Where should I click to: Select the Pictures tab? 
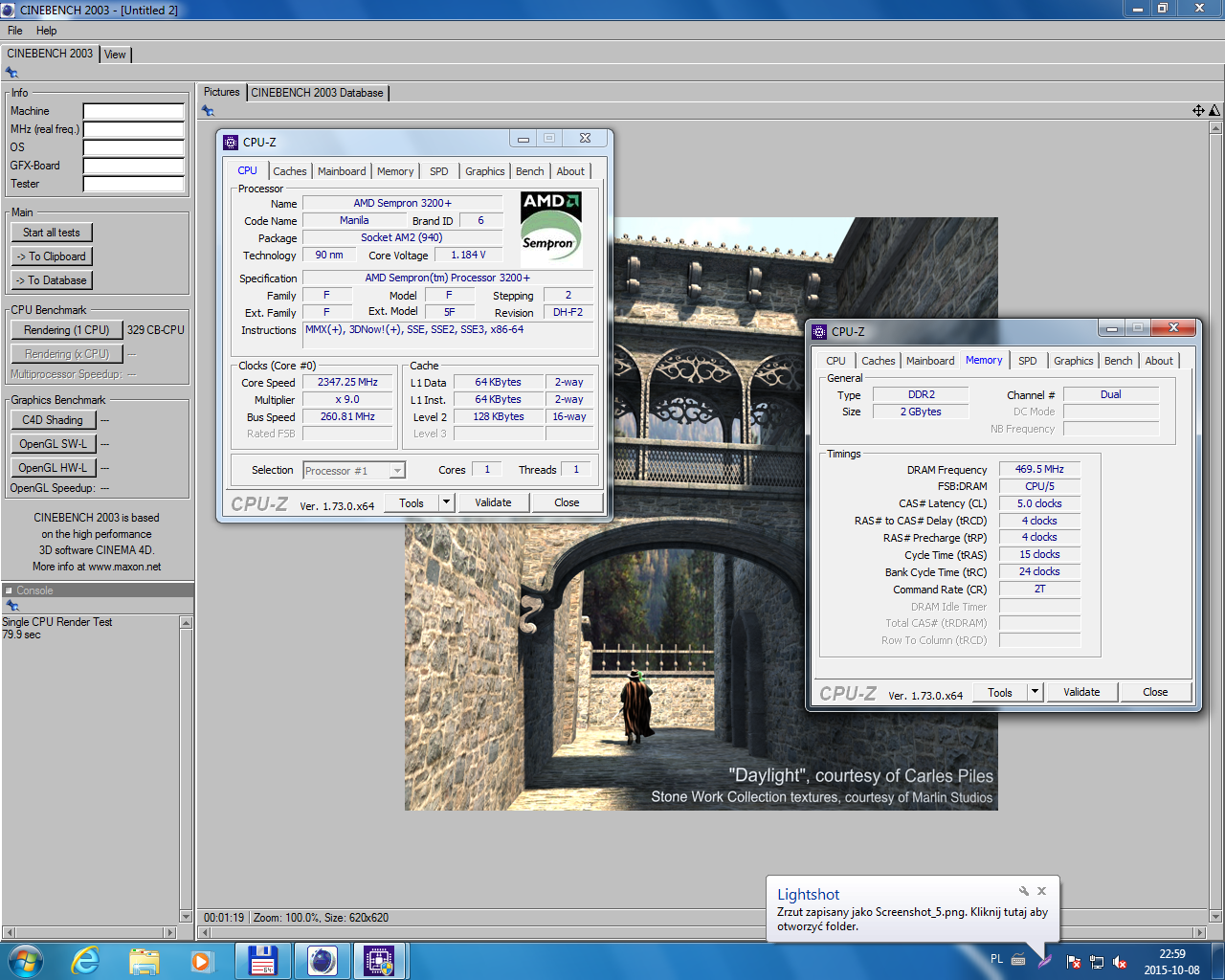tap(221, 92)
